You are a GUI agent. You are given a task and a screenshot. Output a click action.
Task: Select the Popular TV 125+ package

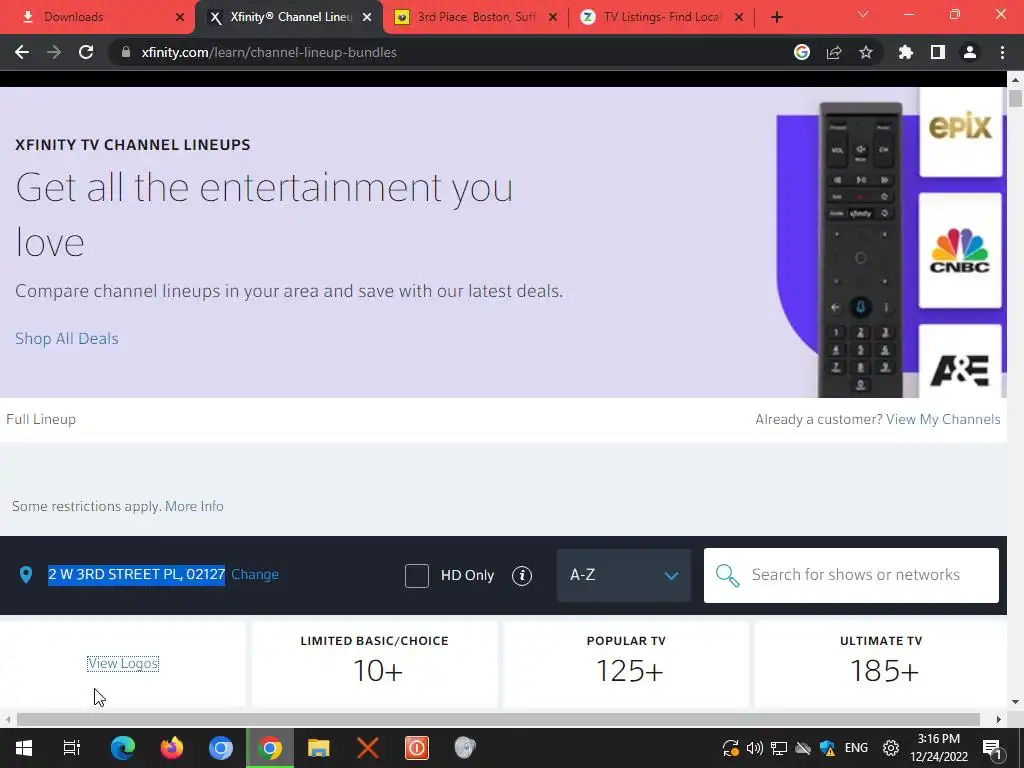626,664
